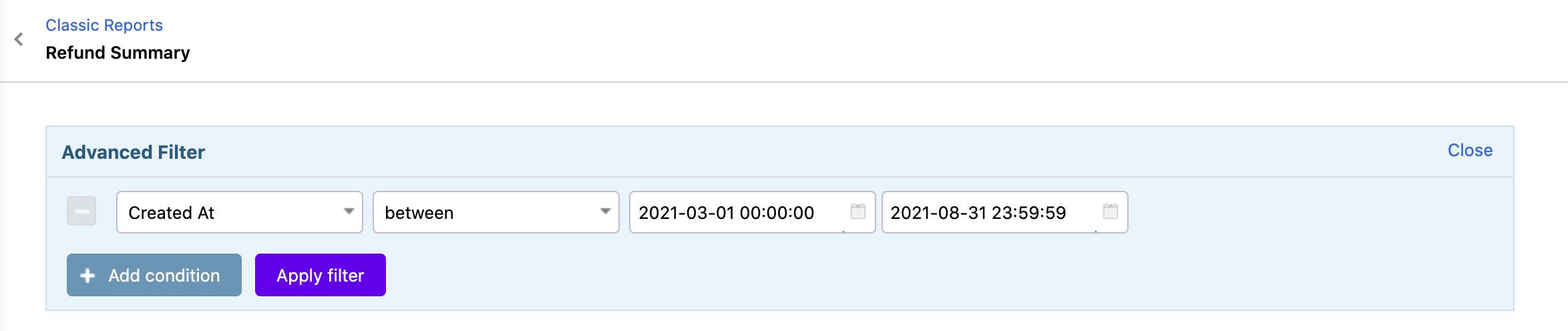Open the between operator combo box

click(483, 213)
